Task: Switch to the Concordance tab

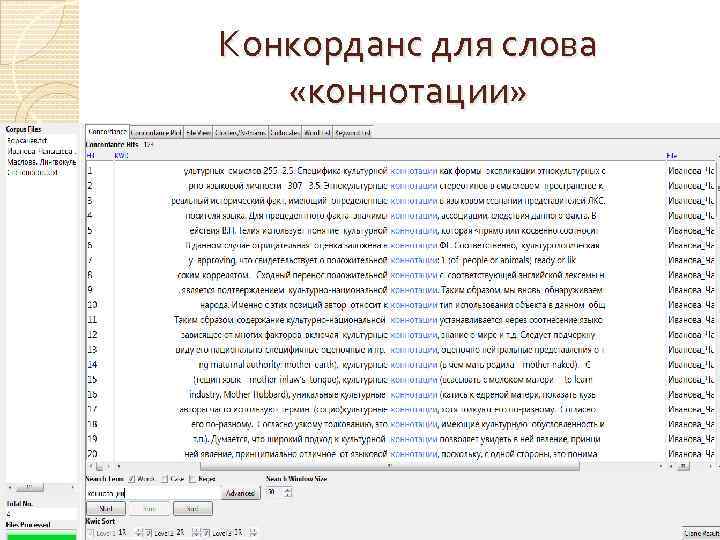Action: click(x=107, y=132)
